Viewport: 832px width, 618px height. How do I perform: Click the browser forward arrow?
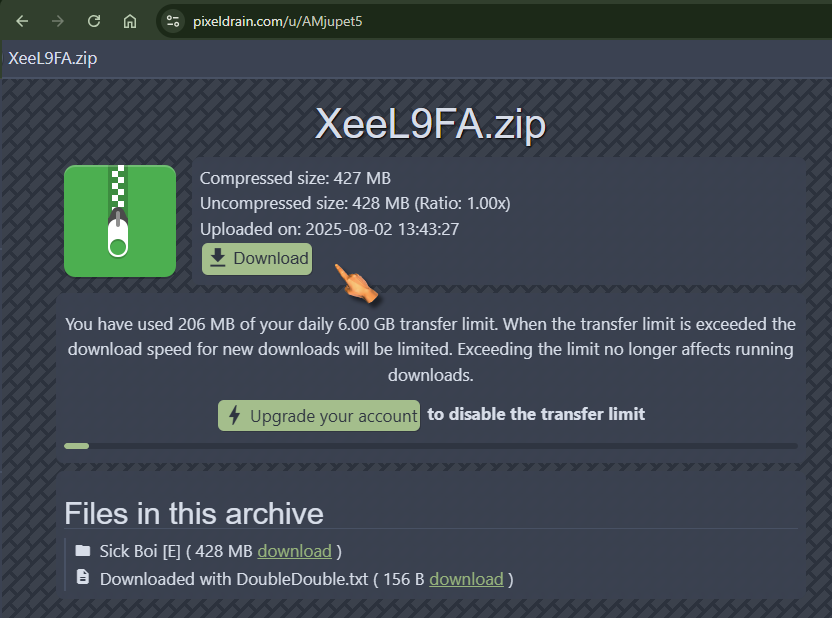pos(58,21)
